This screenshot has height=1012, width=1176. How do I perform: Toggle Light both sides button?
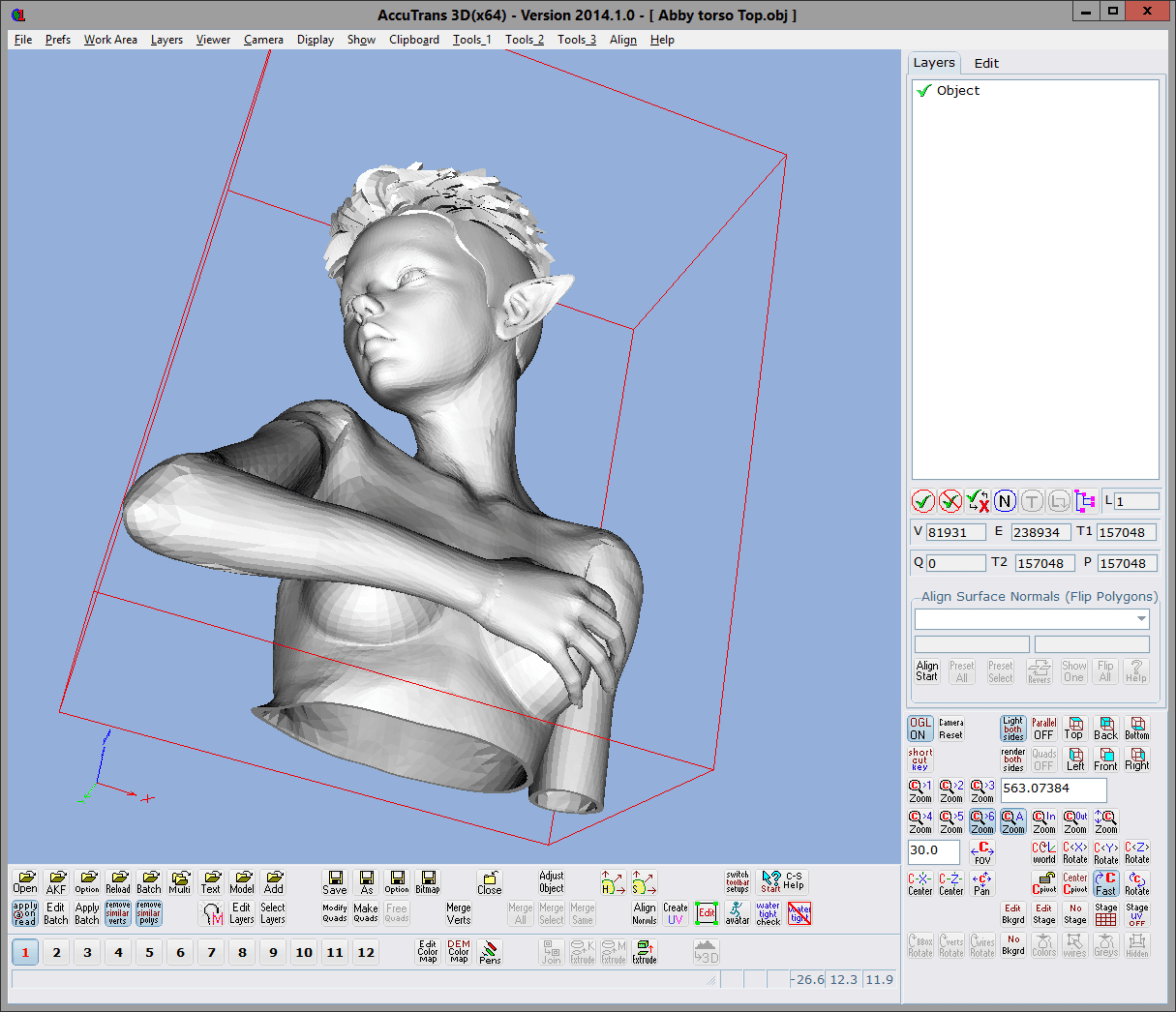[x=1013, y=728]
